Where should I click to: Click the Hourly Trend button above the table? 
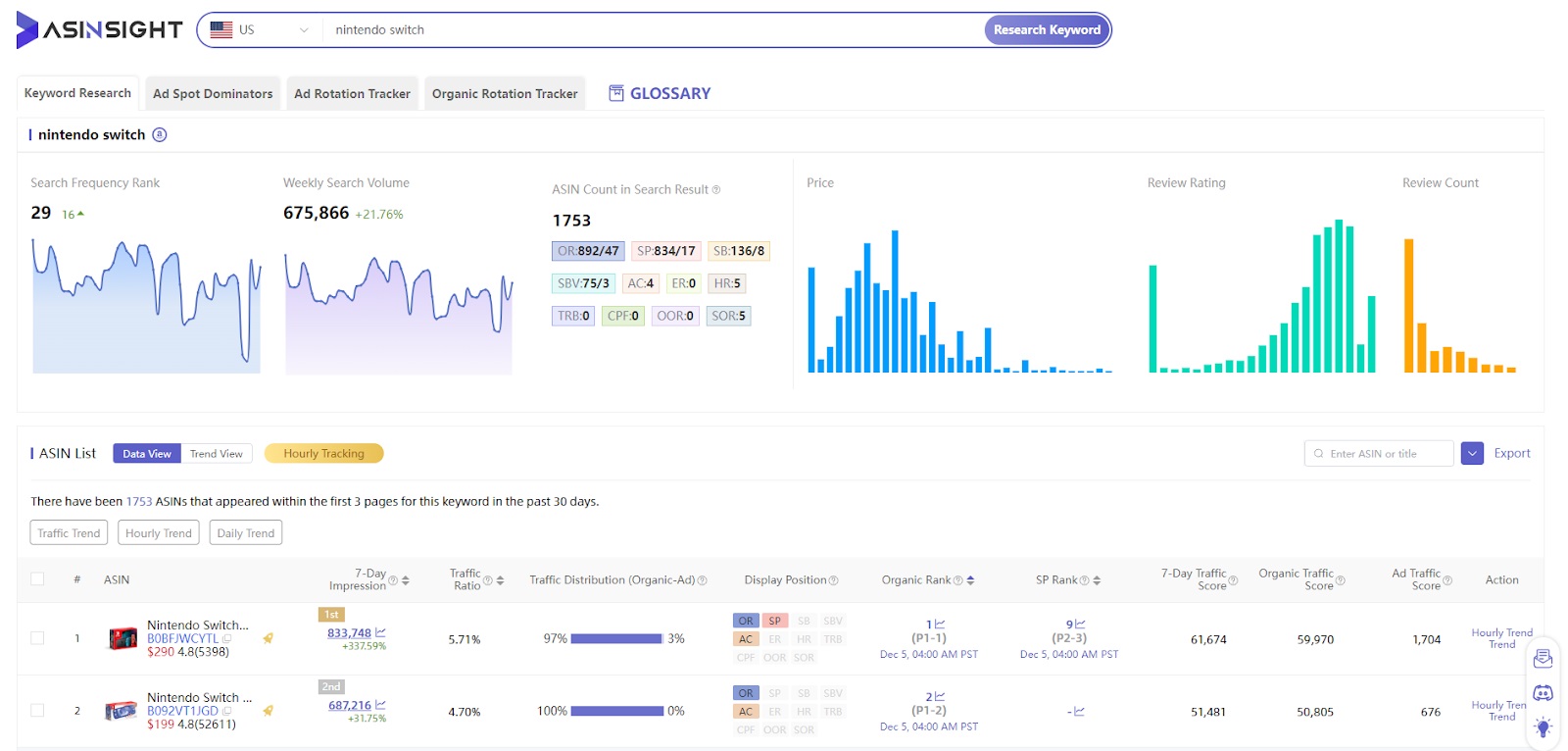pyautogui.click(x=159, y=533)
